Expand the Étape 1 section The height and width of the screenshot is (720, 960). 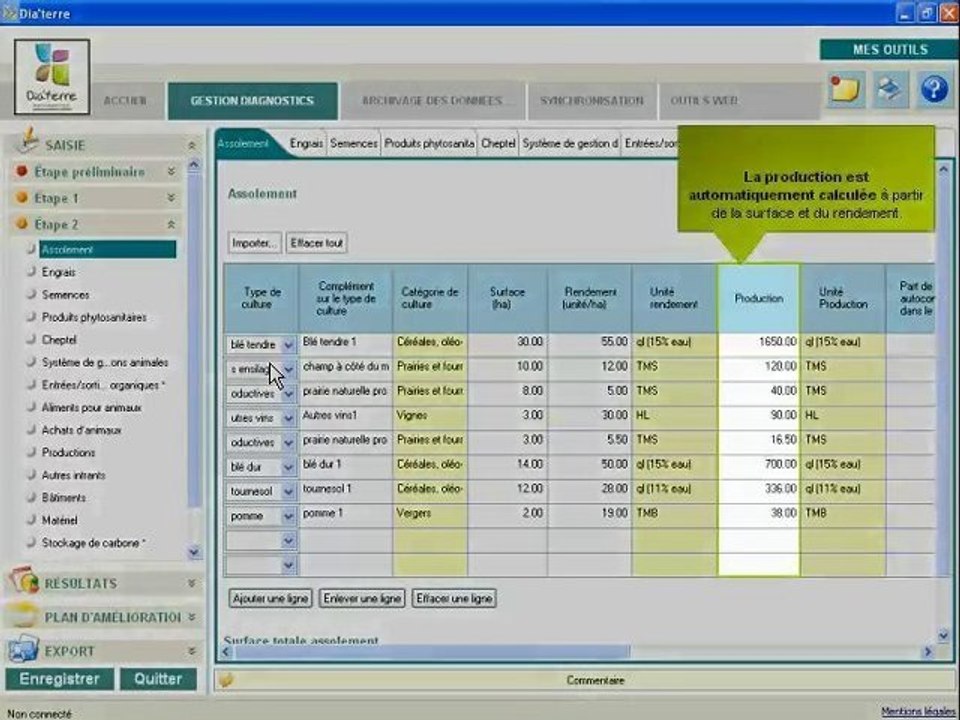[171, 198]
